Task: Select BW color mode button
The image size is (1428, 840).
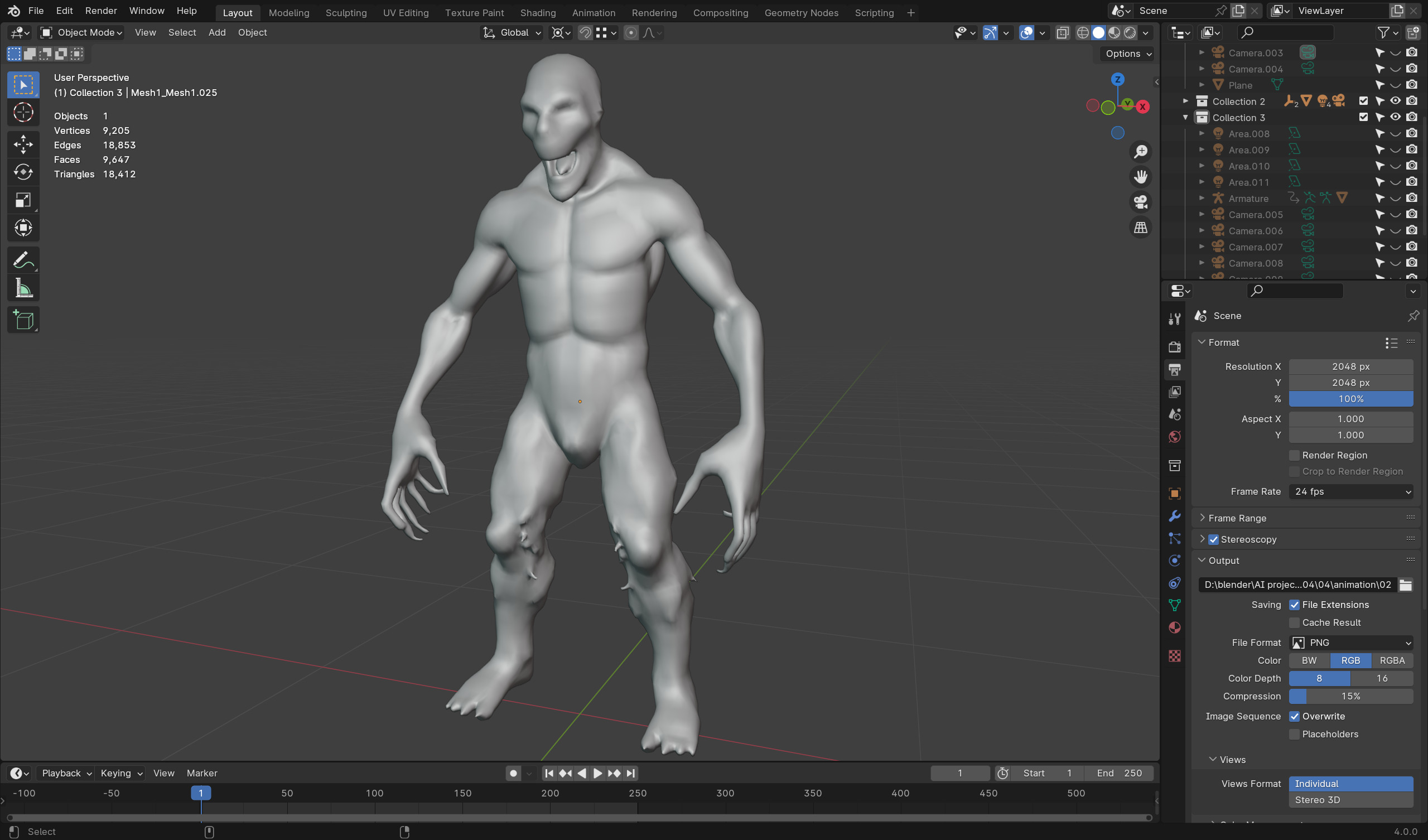Action: point(1309,660)
